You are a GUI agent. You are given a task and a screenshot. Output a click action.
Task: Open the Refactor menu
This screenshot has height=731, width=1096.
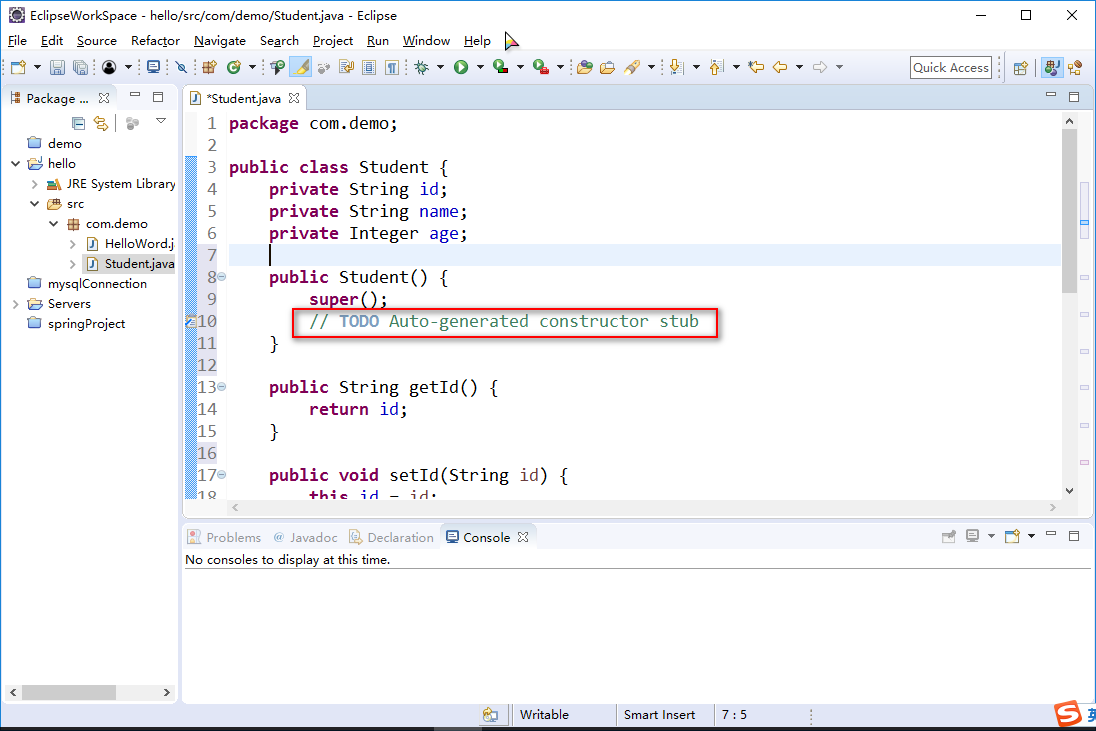(155, 41)
